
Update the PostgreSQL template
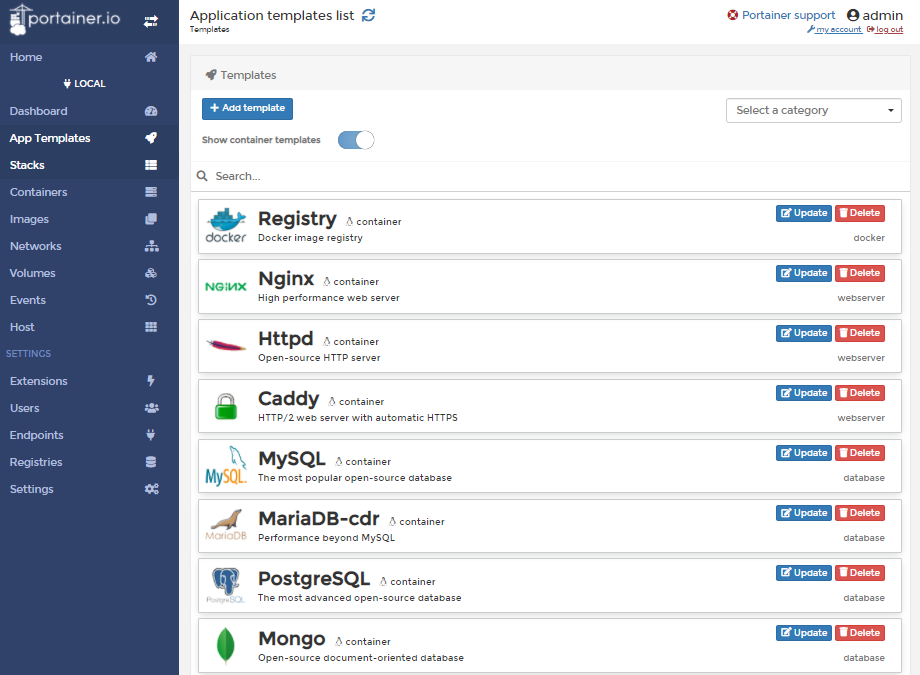(804, 573)
